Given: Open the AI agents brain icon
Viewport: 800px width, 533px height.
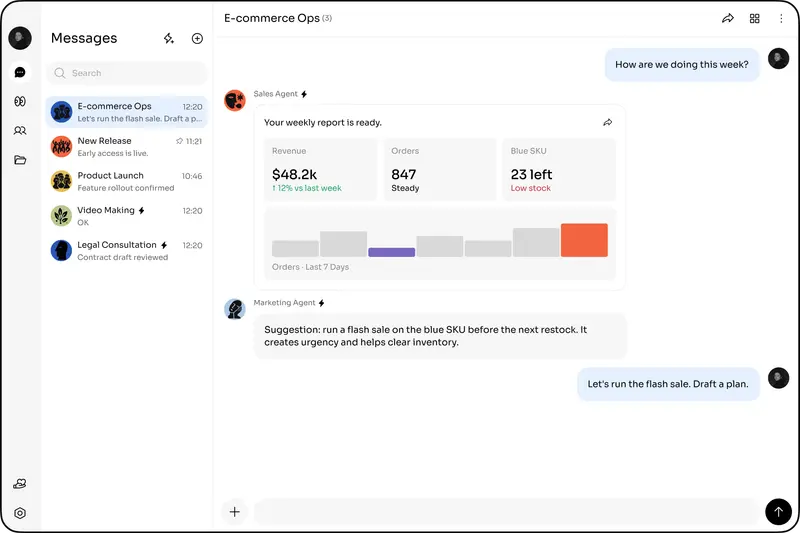Looking at the screenshot, I should [20, 101].
